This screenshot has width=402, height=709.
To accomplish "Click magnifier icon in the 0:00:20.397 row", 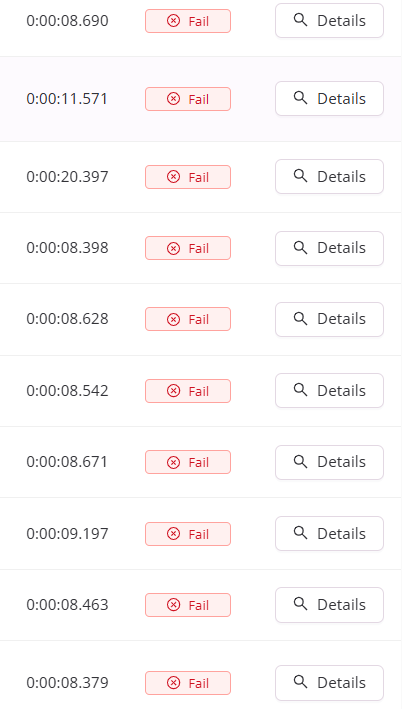I will coord(301,176).
